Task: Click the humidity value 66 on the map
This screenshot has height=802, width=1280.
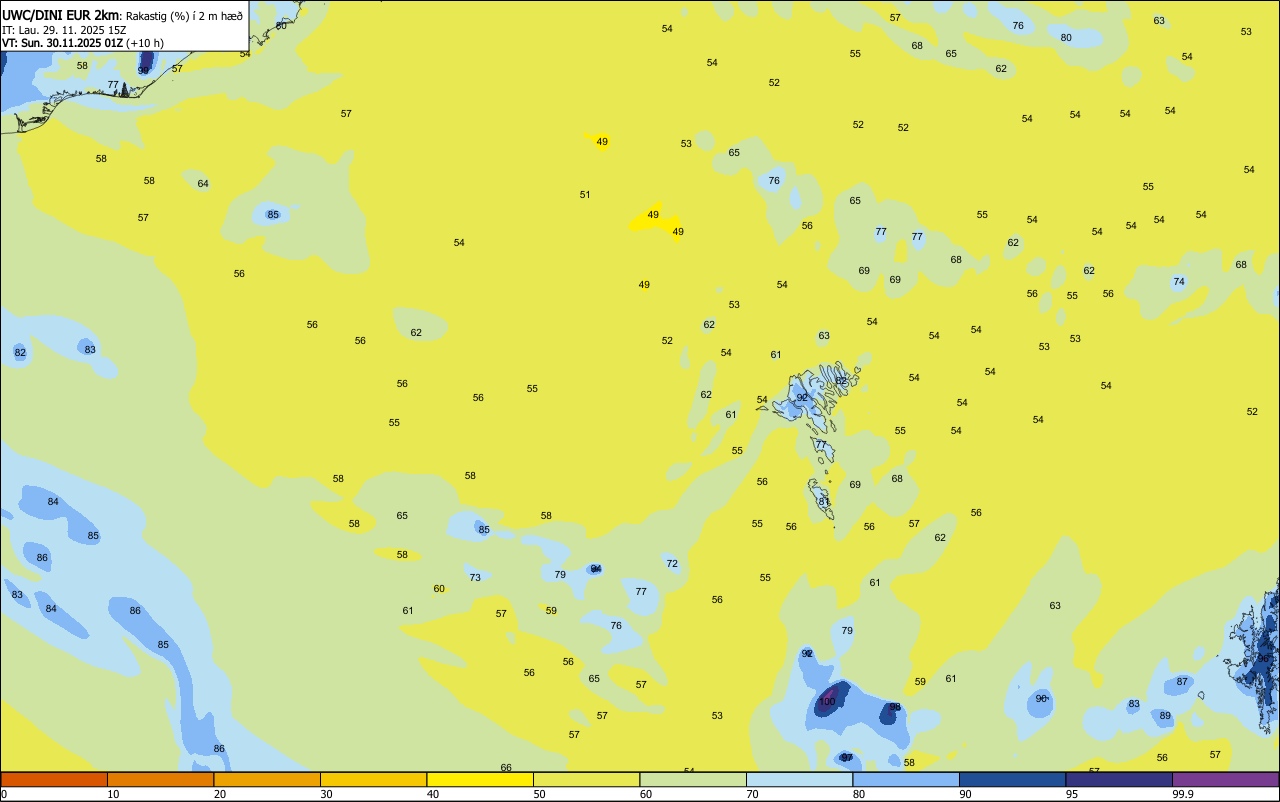Action: tap(506, 768)
